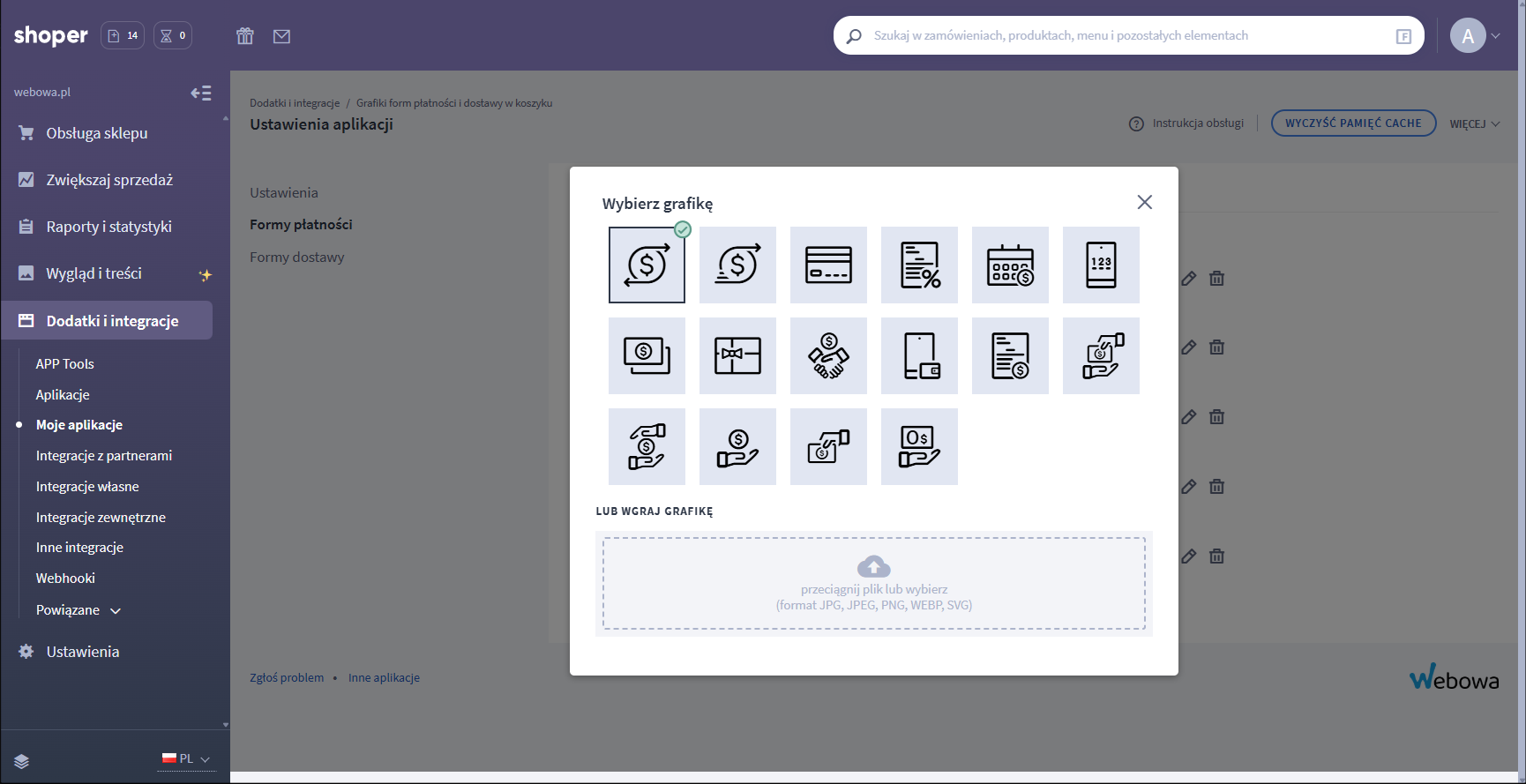Click the Zgłoś problem link
This screenshot has height=784, width=1526.
(x=287, y=677)
